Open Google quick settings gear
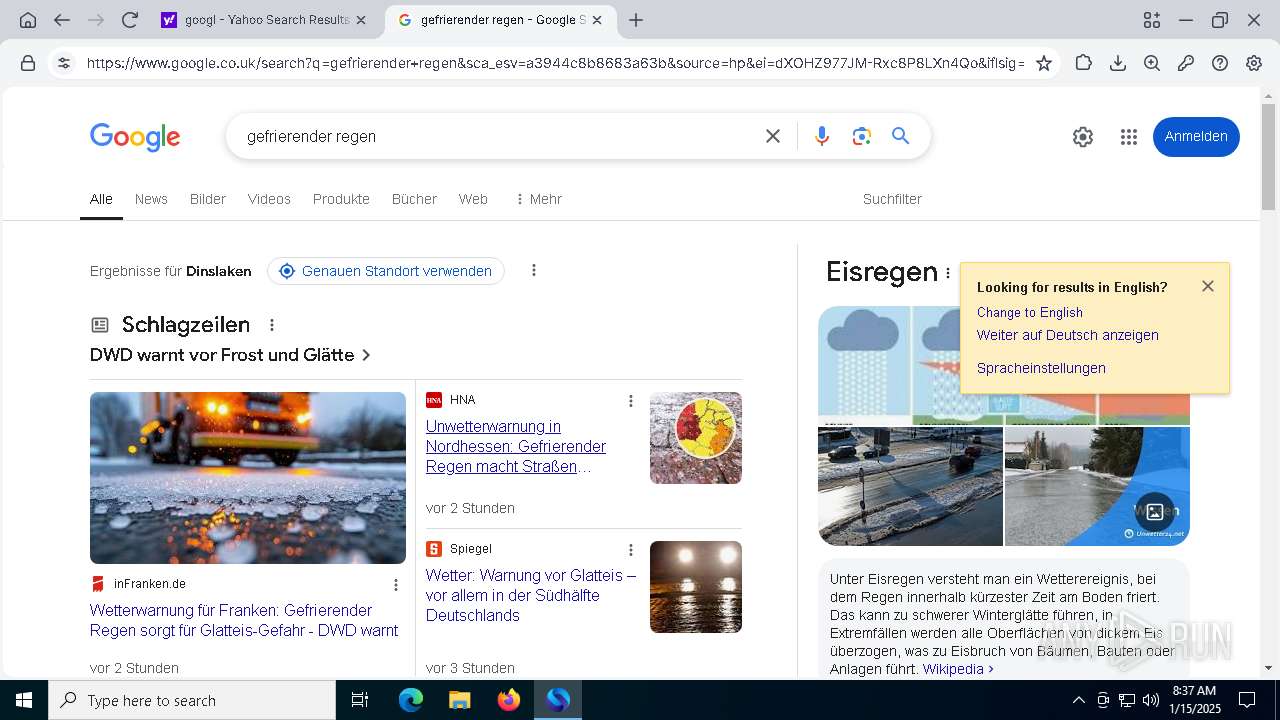Viewport: 1280px width, 720px height. [x=1083, y=137]
